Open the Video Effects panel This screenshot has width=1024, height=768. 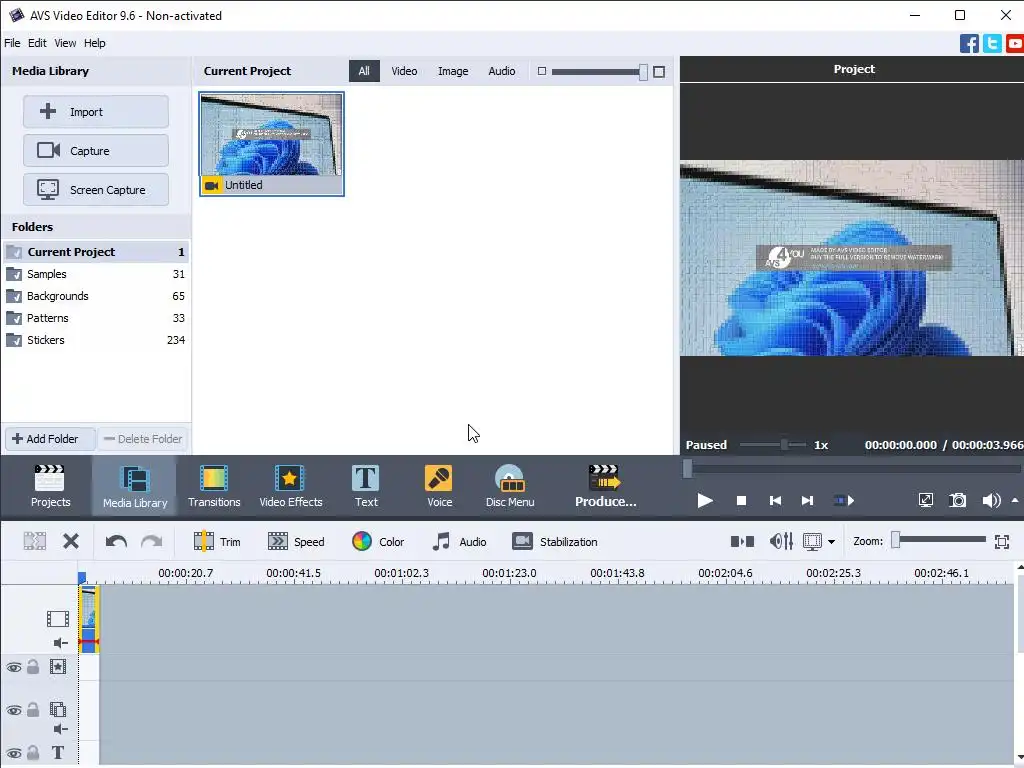coord(291,486)
